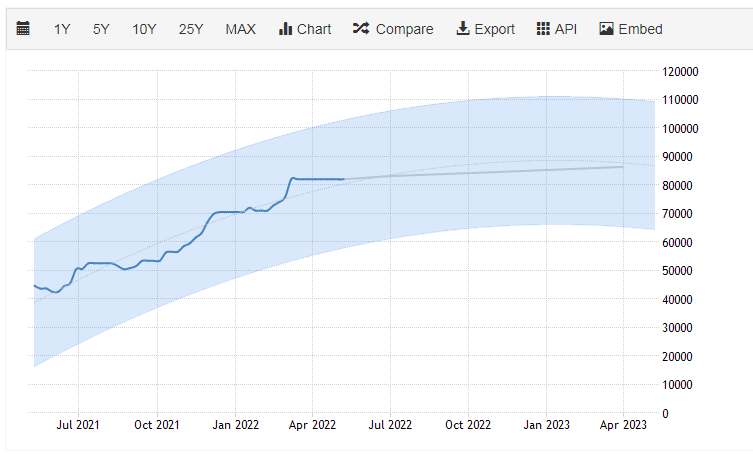Click the Export download arrow icon
Image resolution: width=753 pixels, height=455 pixels.
click(x=463, y=29)
